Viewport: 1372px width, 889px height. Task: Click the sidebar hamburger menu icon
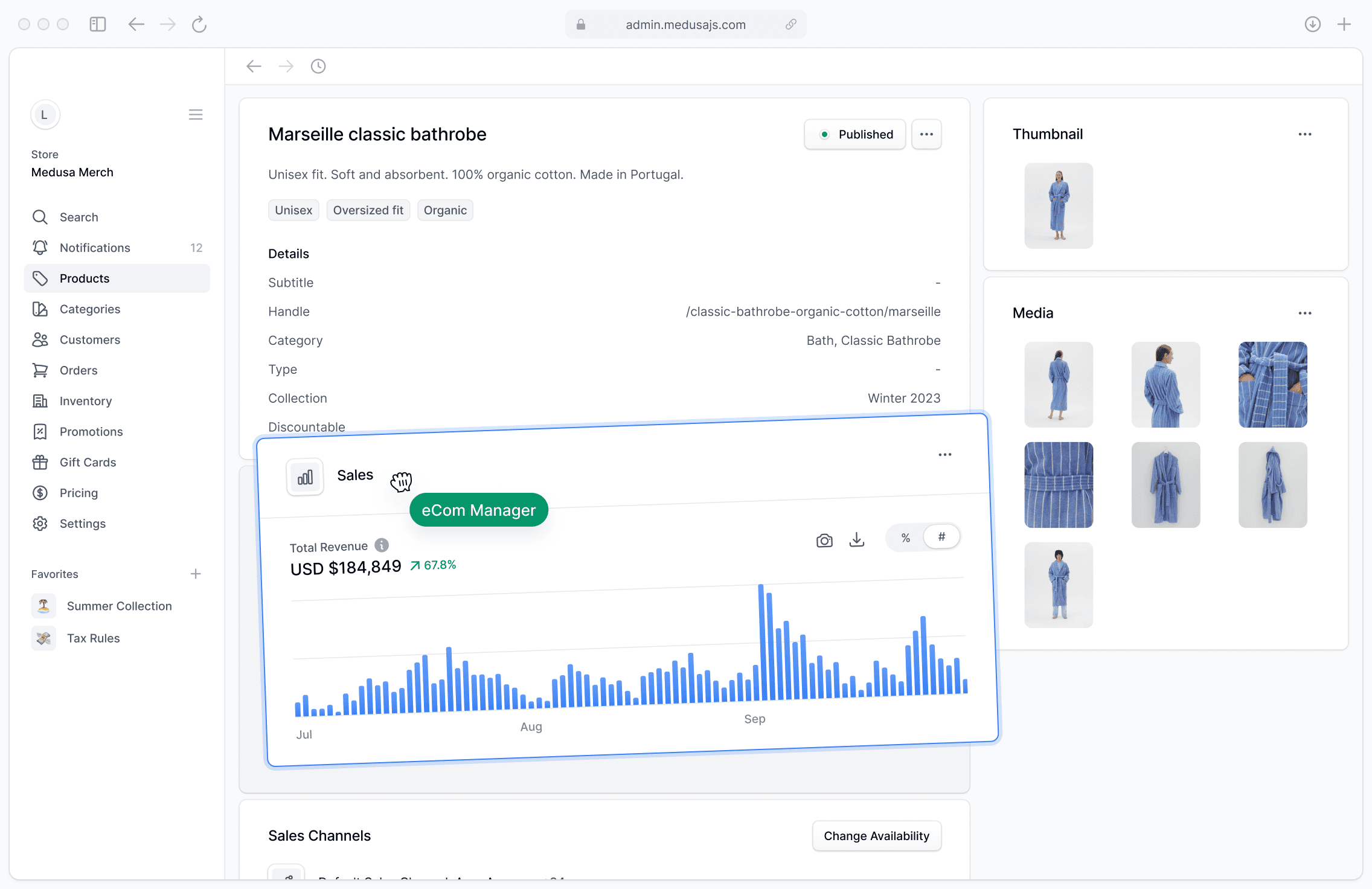point(196,115)
